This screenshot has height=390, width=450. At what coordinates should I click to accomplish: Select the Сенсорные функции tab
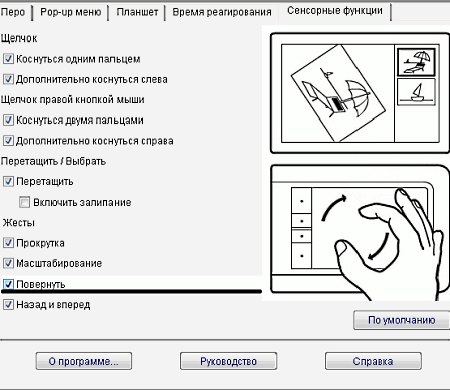point(335,11)
